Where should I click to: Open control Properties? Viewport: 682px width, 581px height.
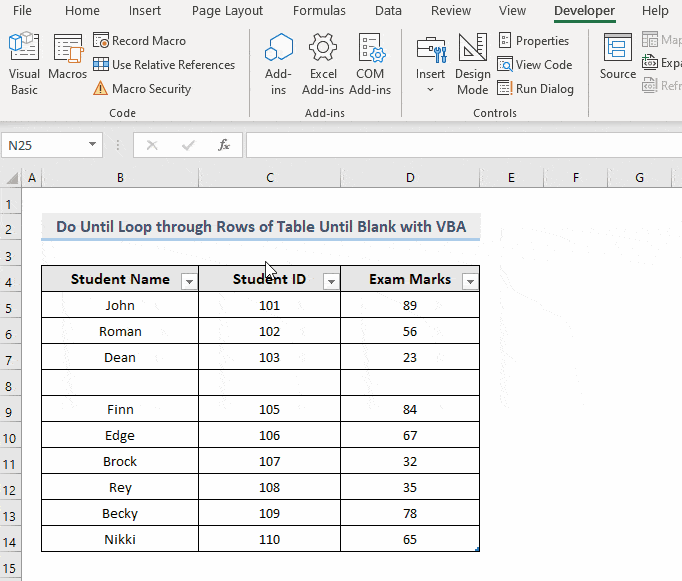(x=534, y=41)
